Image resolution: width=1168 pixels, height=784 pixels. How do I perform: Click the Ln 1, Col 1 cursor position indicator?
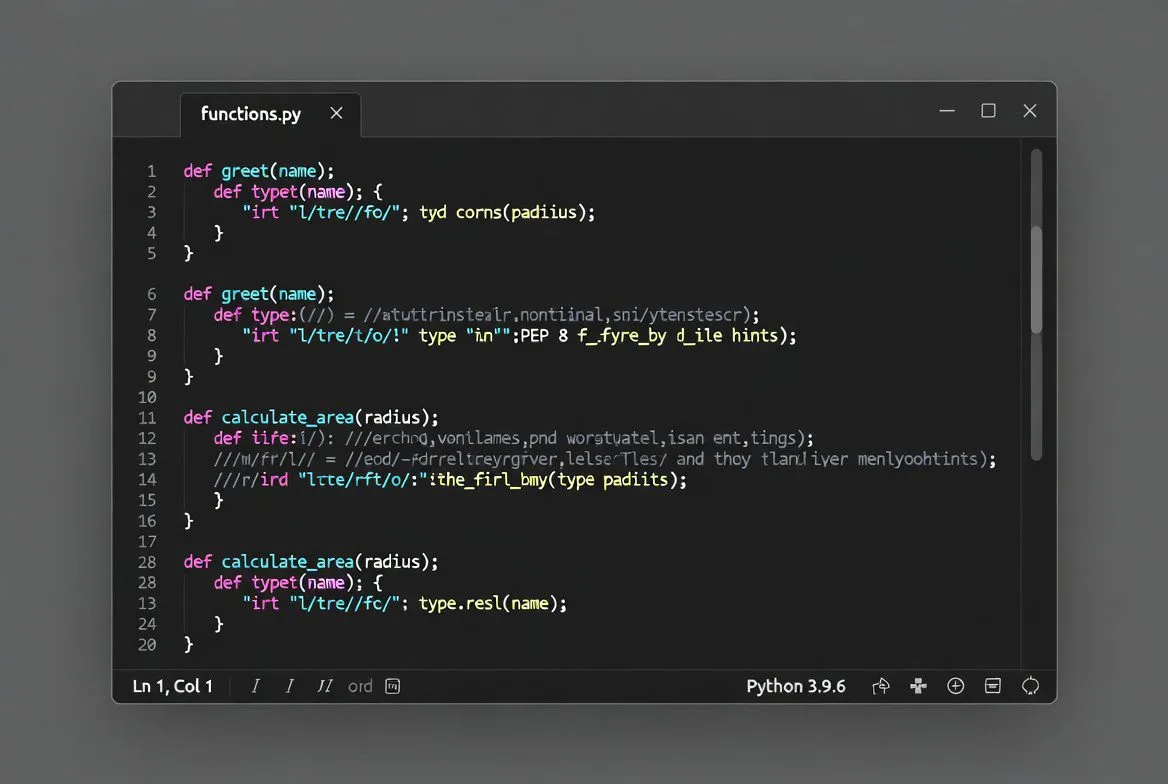[172, 686]
